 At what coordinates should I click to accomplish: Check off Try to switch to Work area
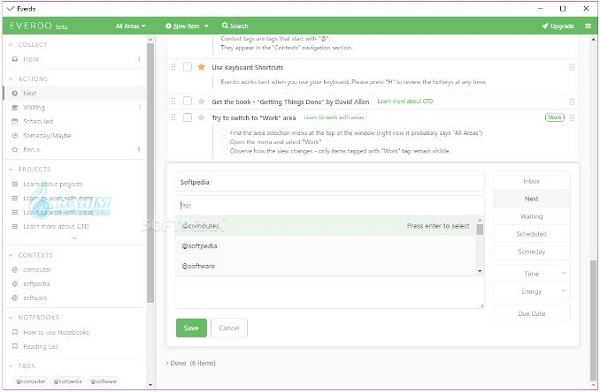pos(187,118)
